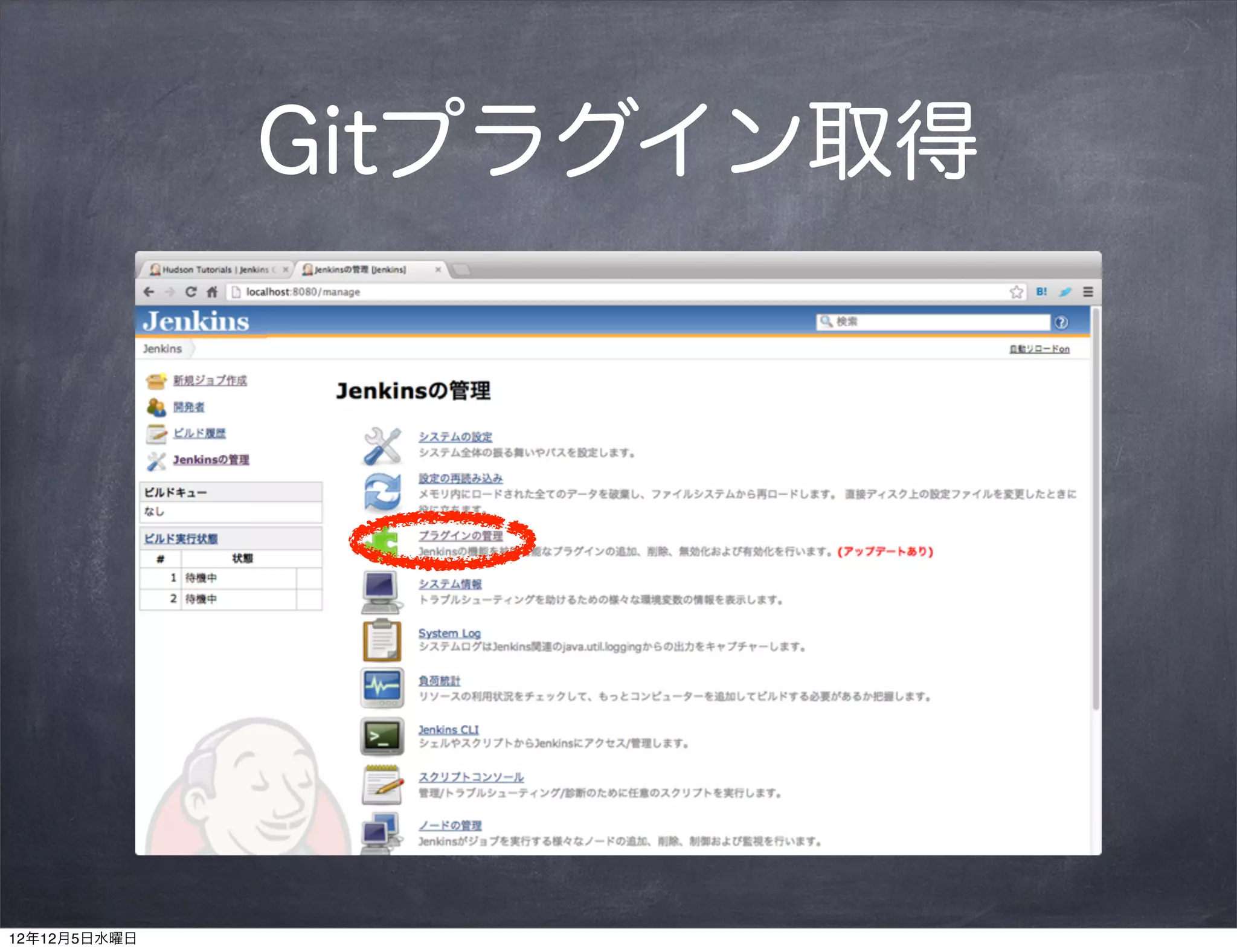The width and height of the screenshot is (1237, 952).
Task: Click the help question mark icon
Action: point(1061,322)
